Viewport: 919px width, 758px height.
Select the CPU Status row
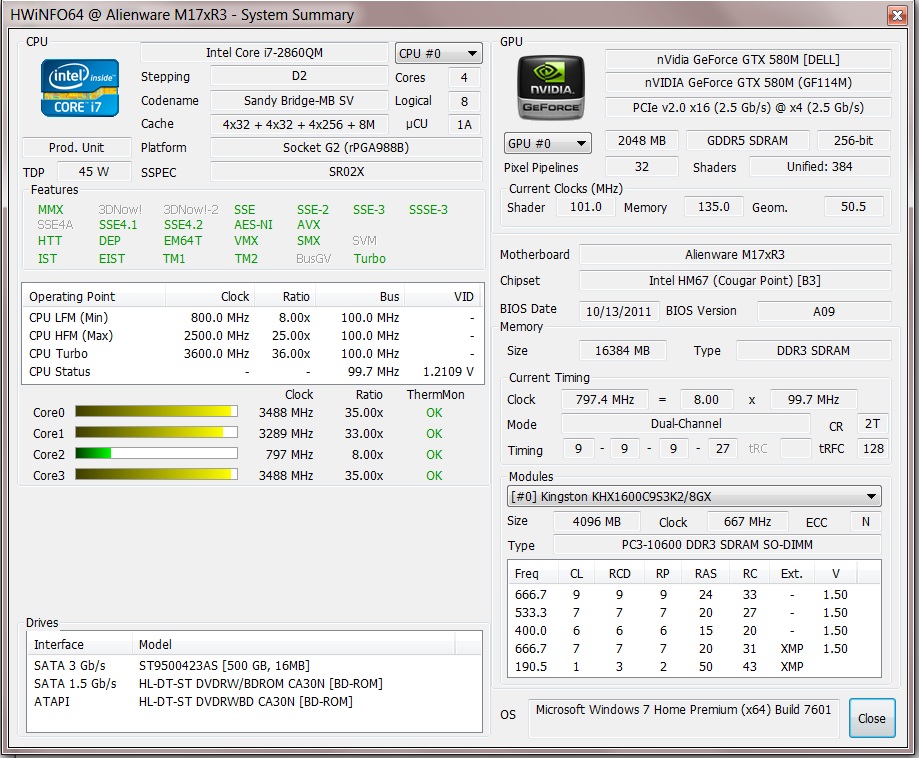point(253,372)
